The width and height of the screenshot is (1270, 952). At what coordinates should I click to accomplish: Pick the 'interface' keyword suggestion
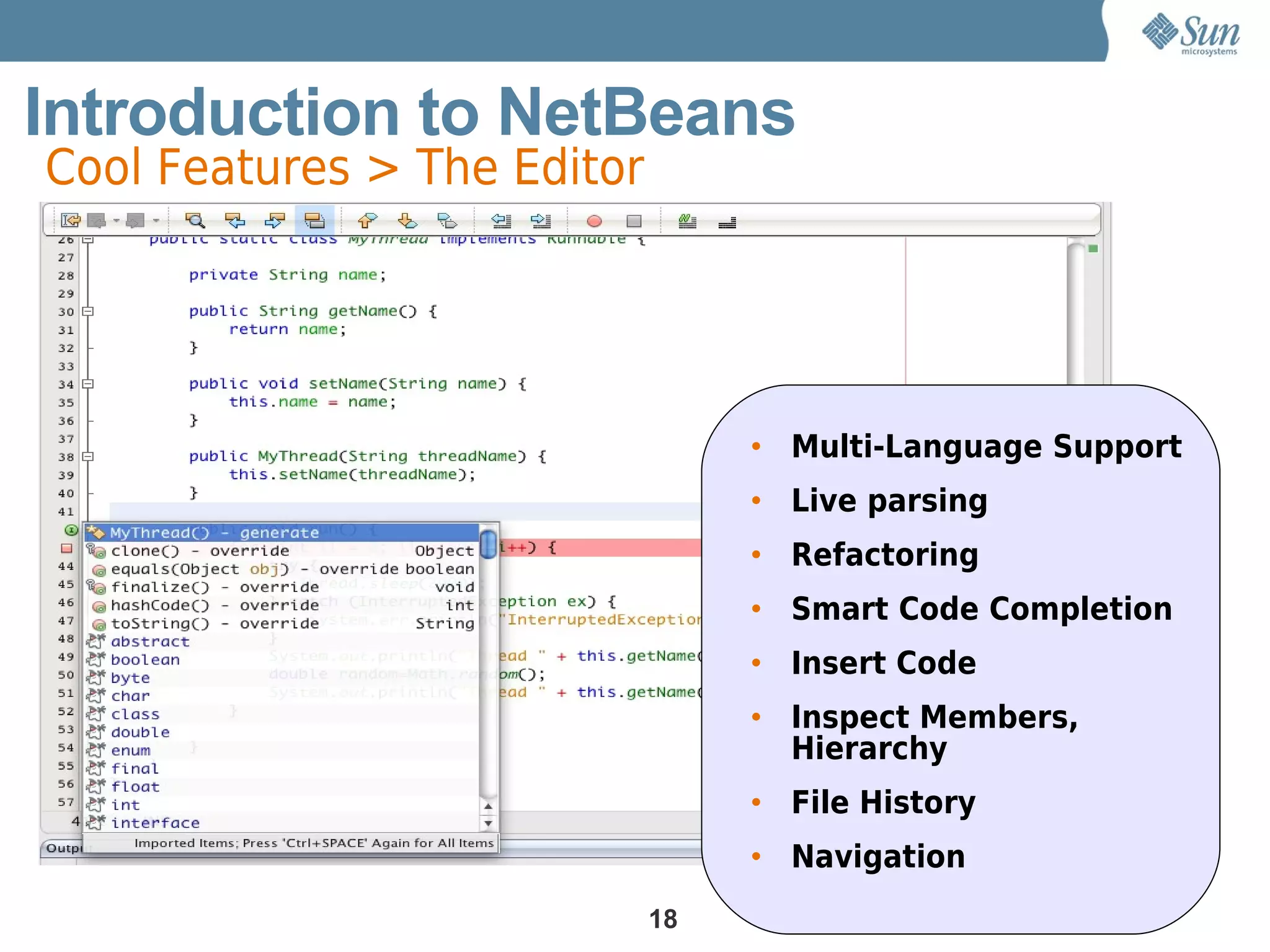click(155, 822)
